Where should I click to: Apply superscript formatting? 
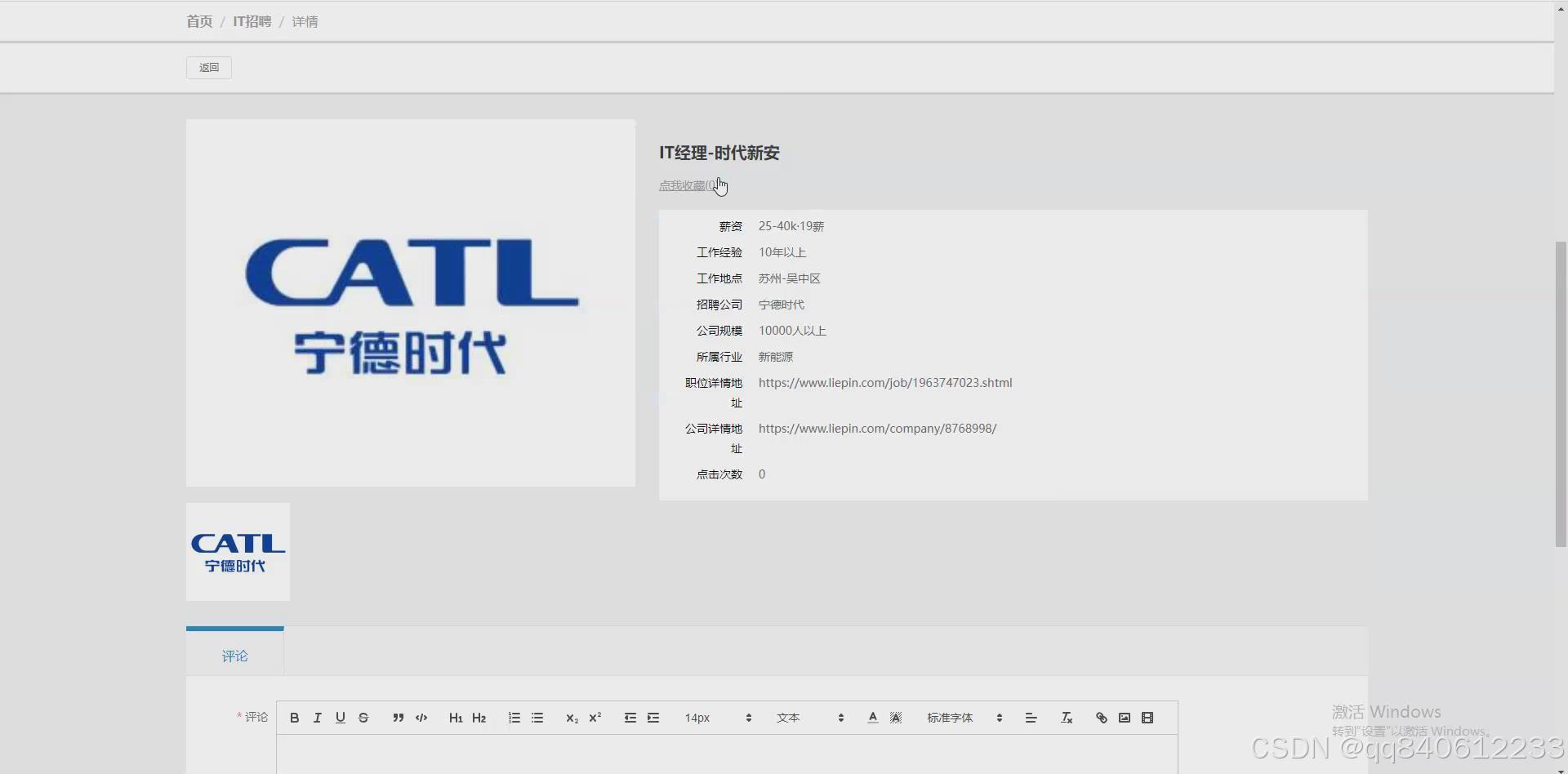coord(595,718)
